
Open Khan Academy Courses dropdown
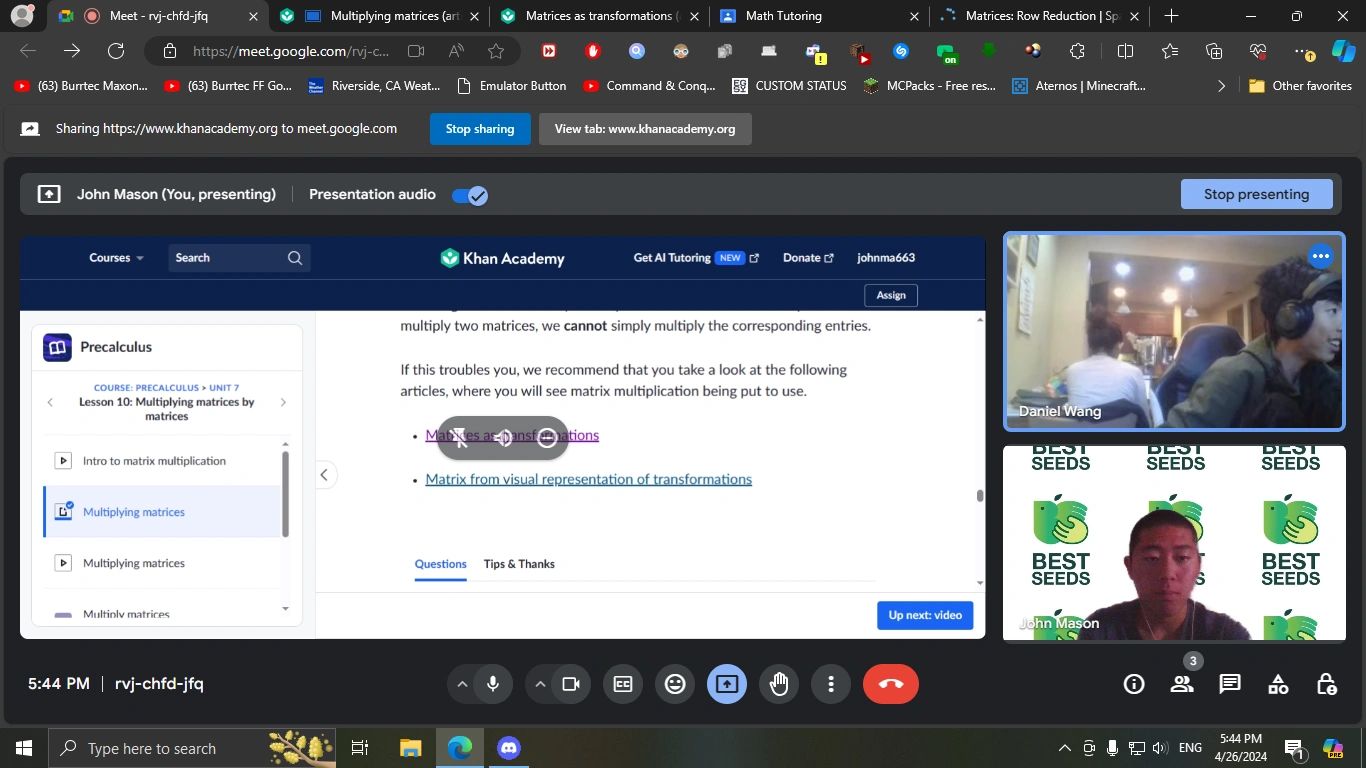tap(116, 258)
